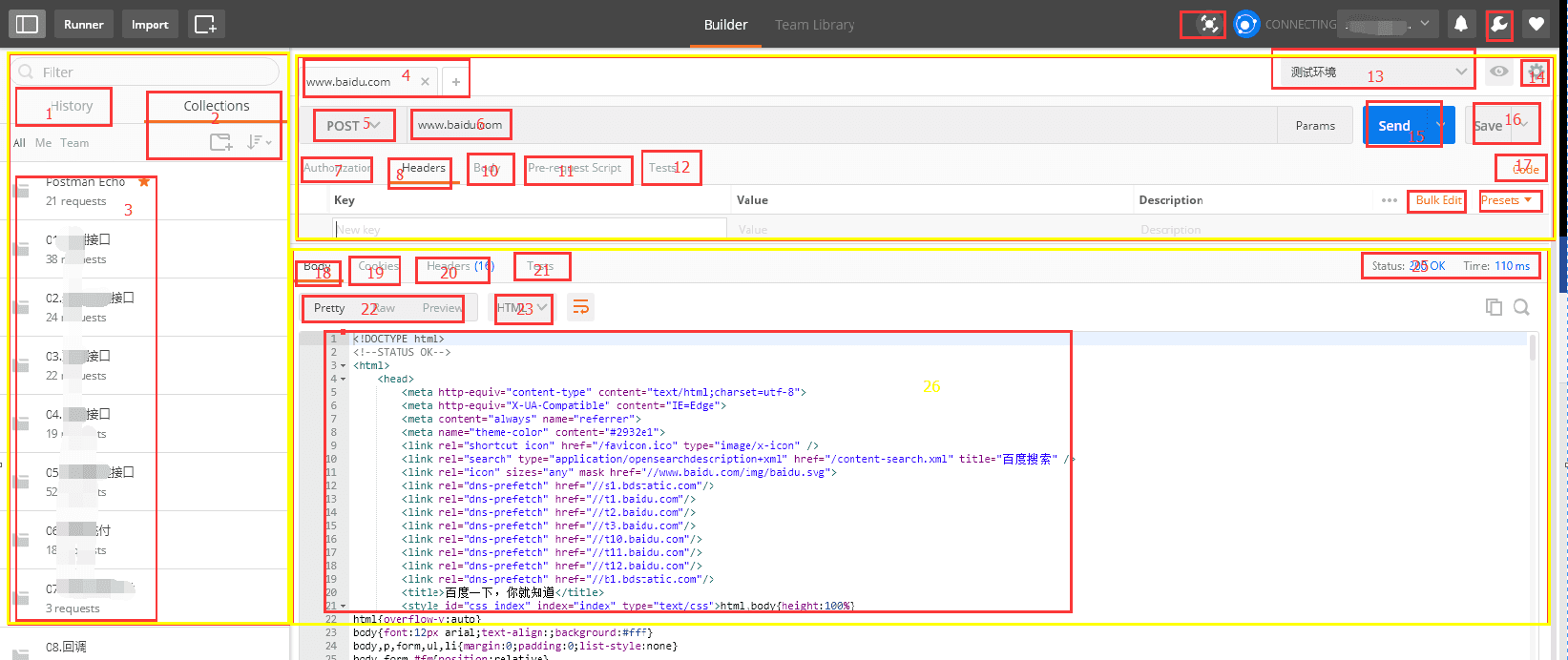Open the HTML format dropdown
Image resolution: width=1568 pixels, height=660 pixels.
(521, 307)
